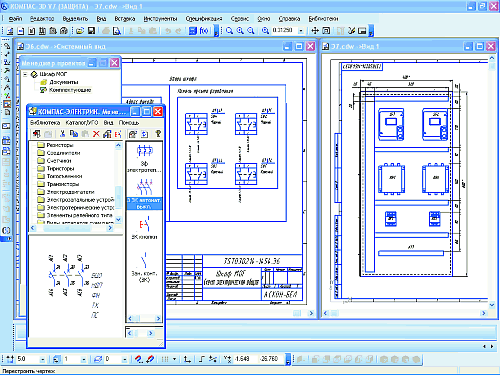The image size is (500, 375).
Task: Select the Резисторы folder
Action: pyautogui.click(x=60, y=145)
